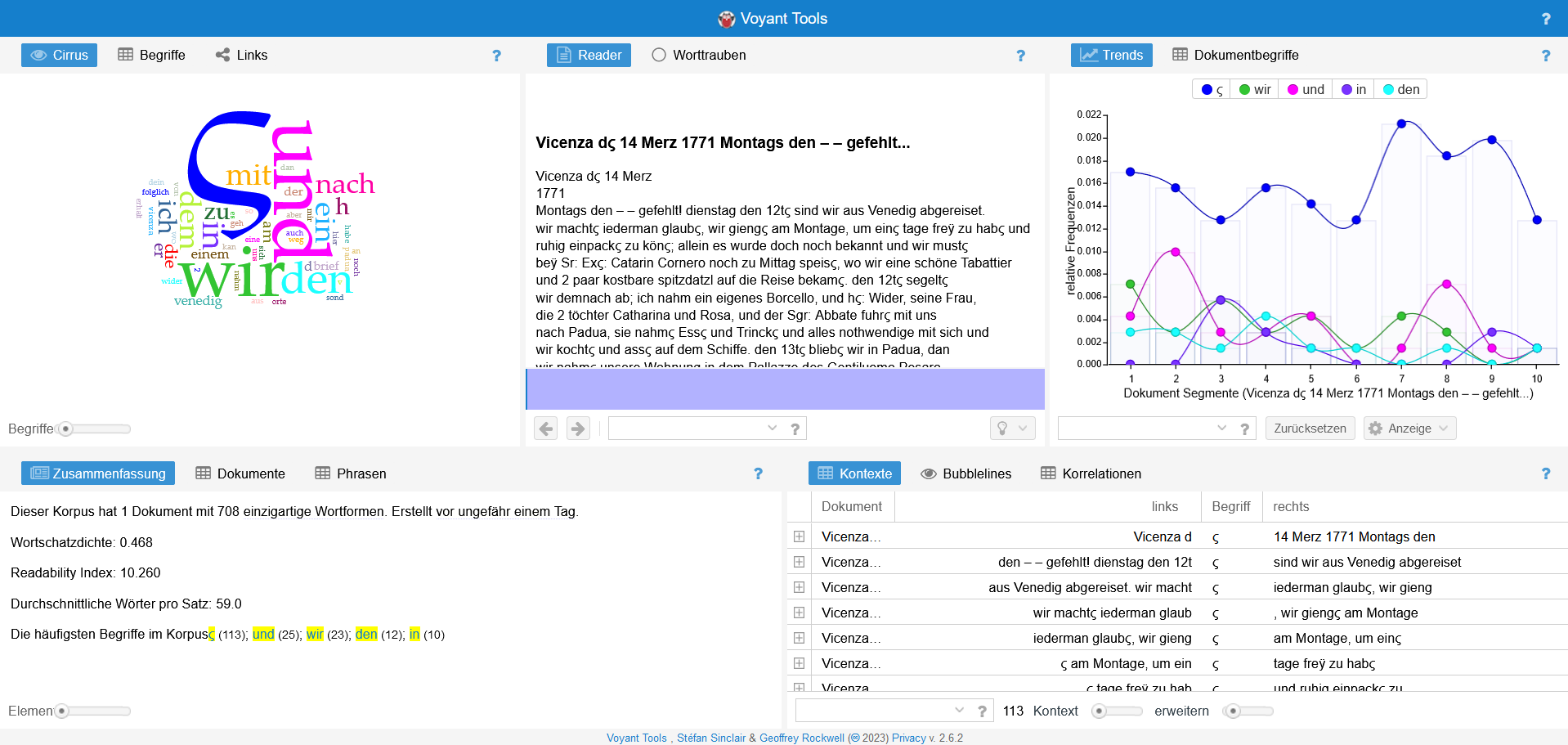The image size is (1568, 745).
Task: Expand the first Vicenza row in Kontexte
Action: pyautogui.click(x=799, y=536)
